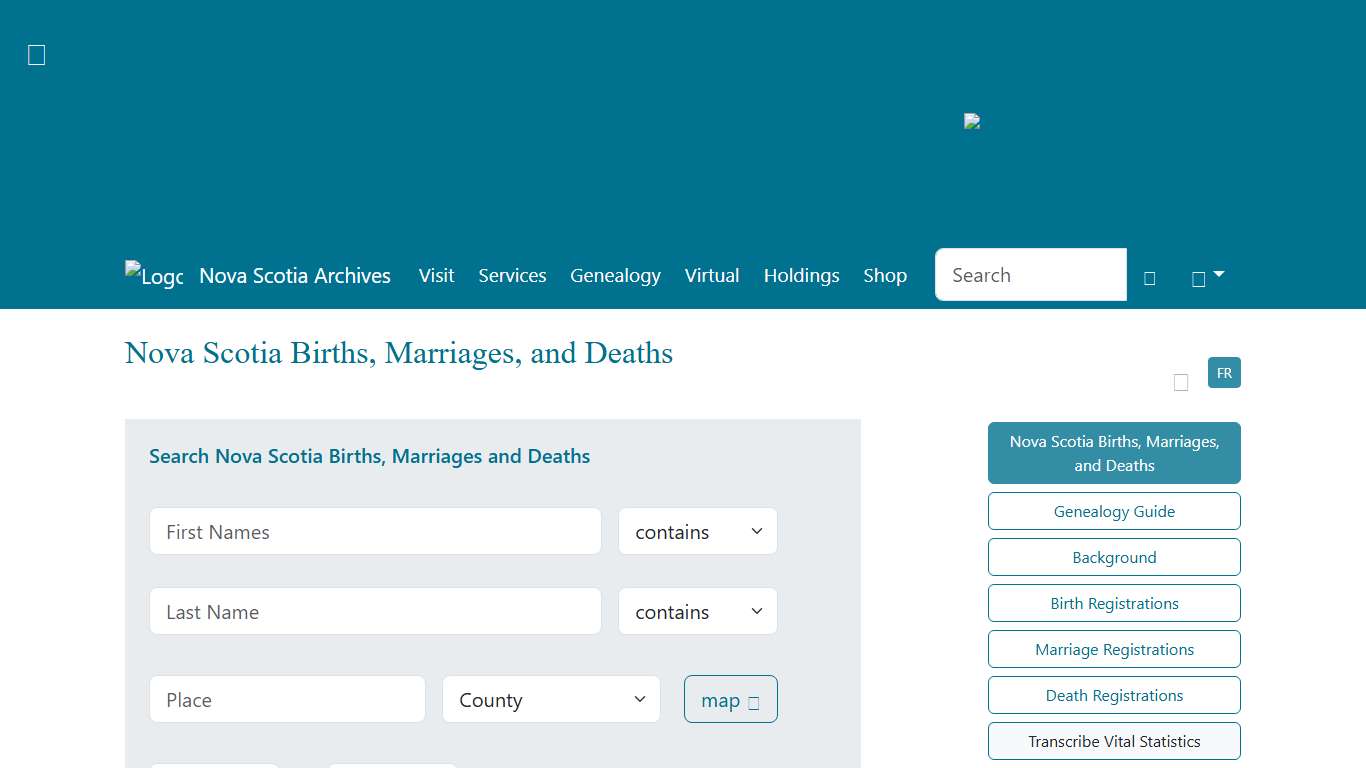
Task: Open the contains dropdown for Last Name
Action: [697, 611]
